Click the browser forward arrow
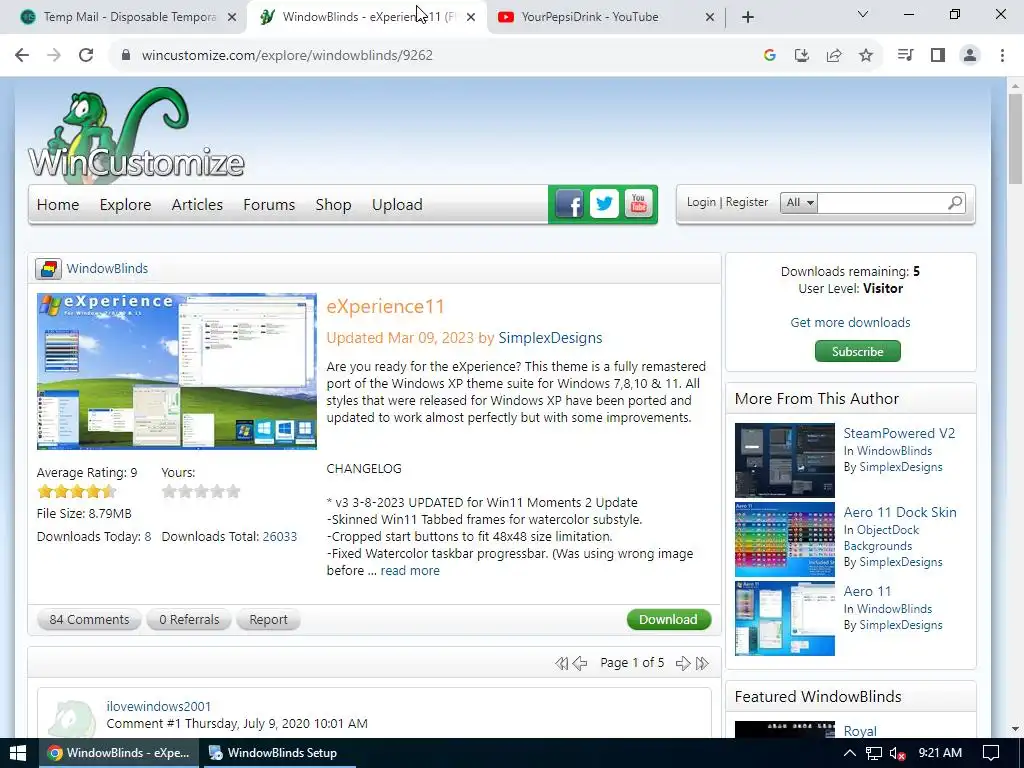Viewport: 1024px width, 768px height. 54,55
